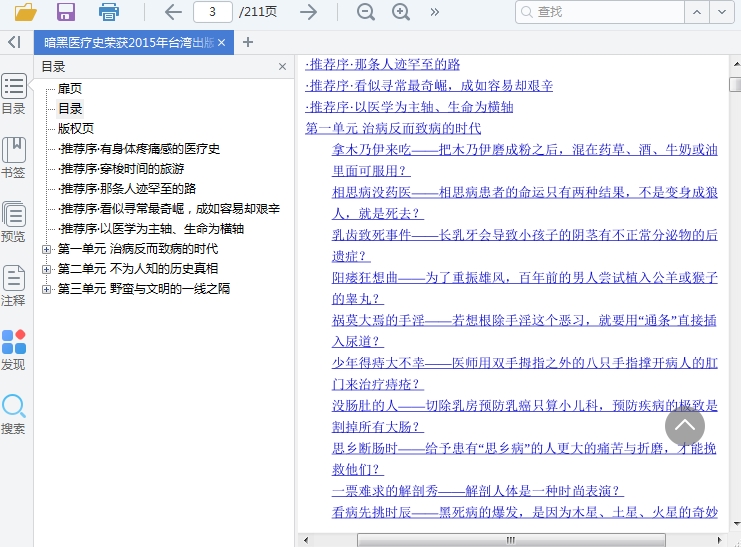Zoom in with the plus magnifier
741x547 pixels.
pos(401,12)
